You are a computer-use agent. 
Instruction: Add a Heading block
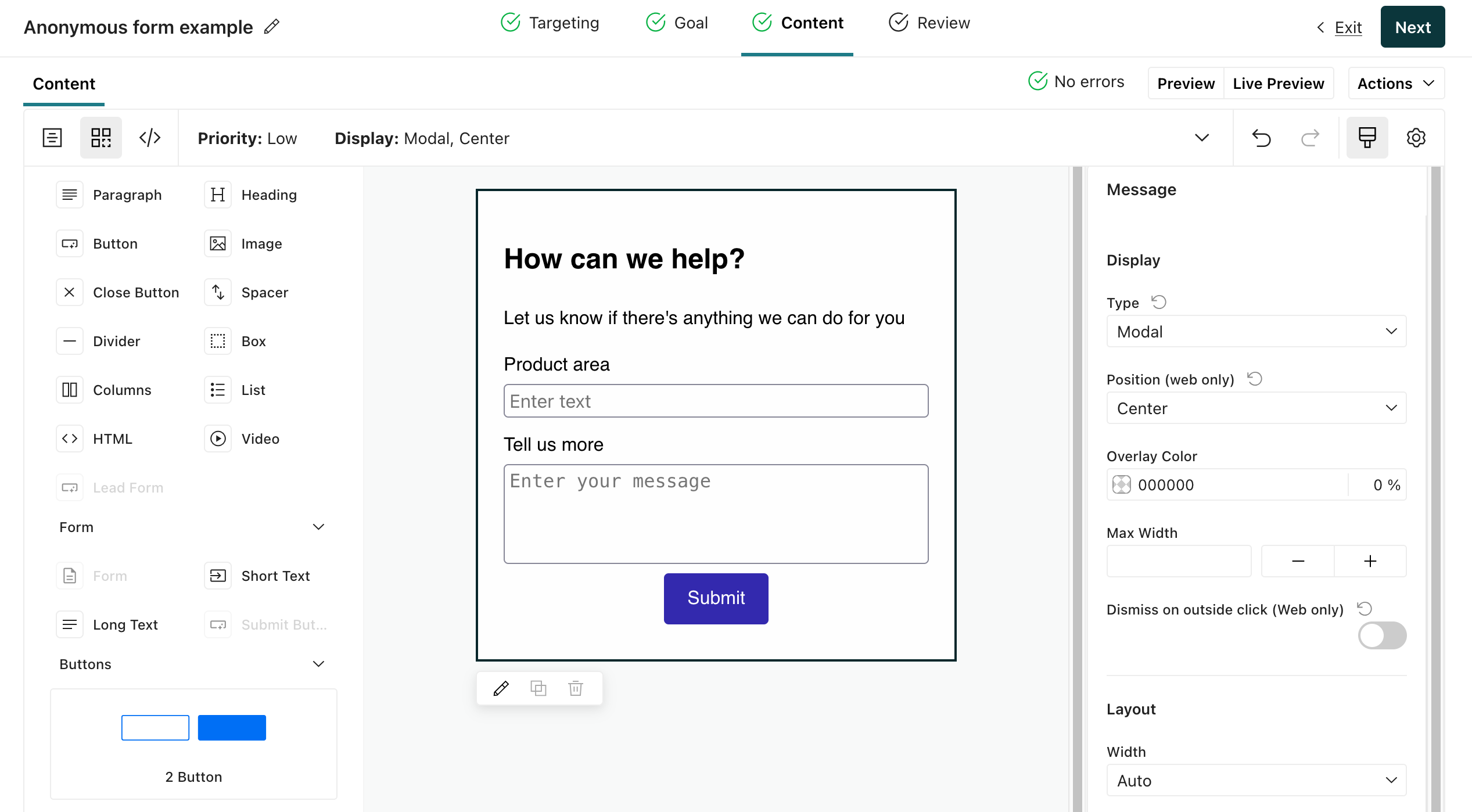point(251,195)
